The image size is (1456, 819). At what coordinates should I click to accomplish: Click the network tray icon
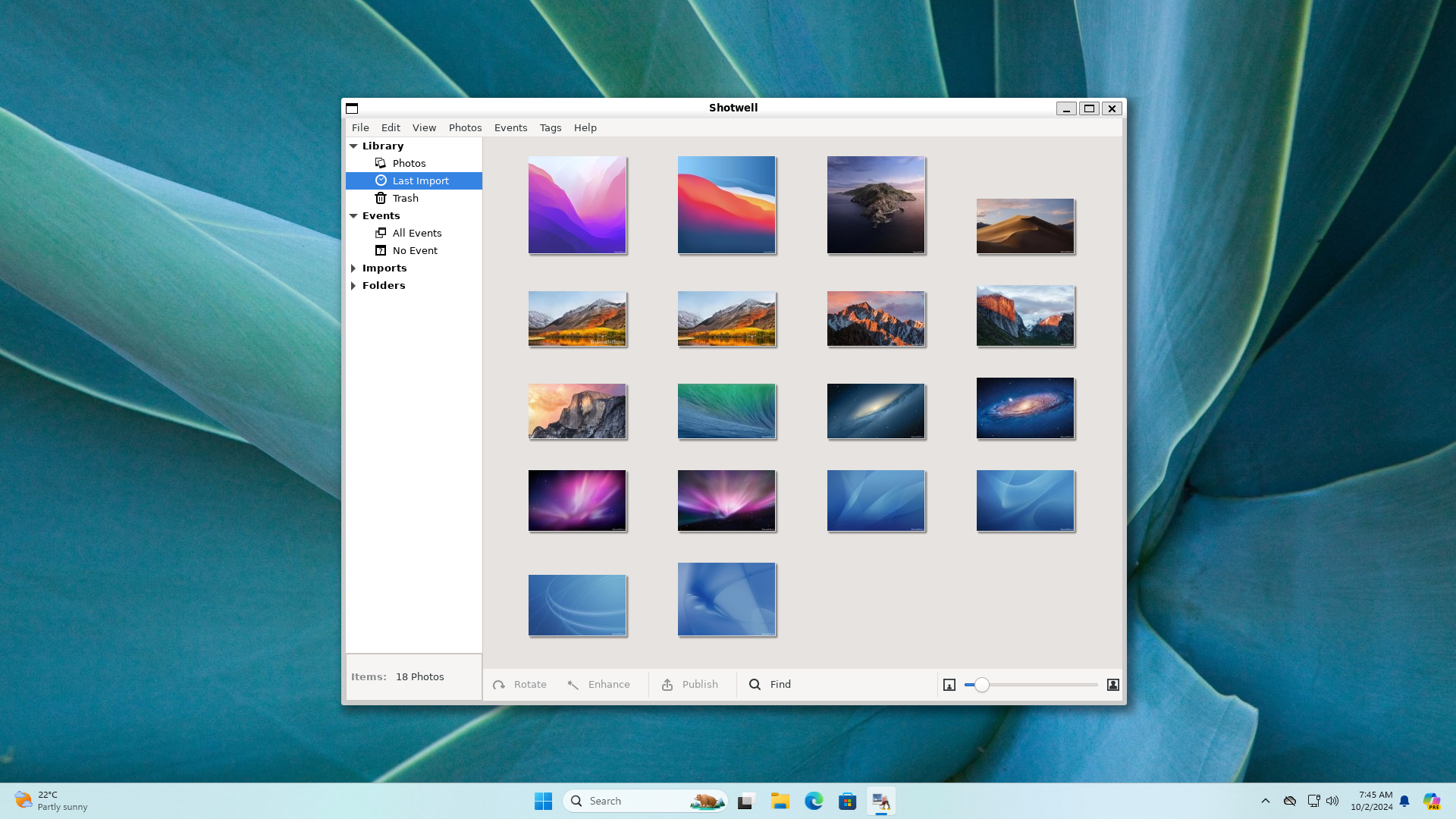coord(1313,801)
